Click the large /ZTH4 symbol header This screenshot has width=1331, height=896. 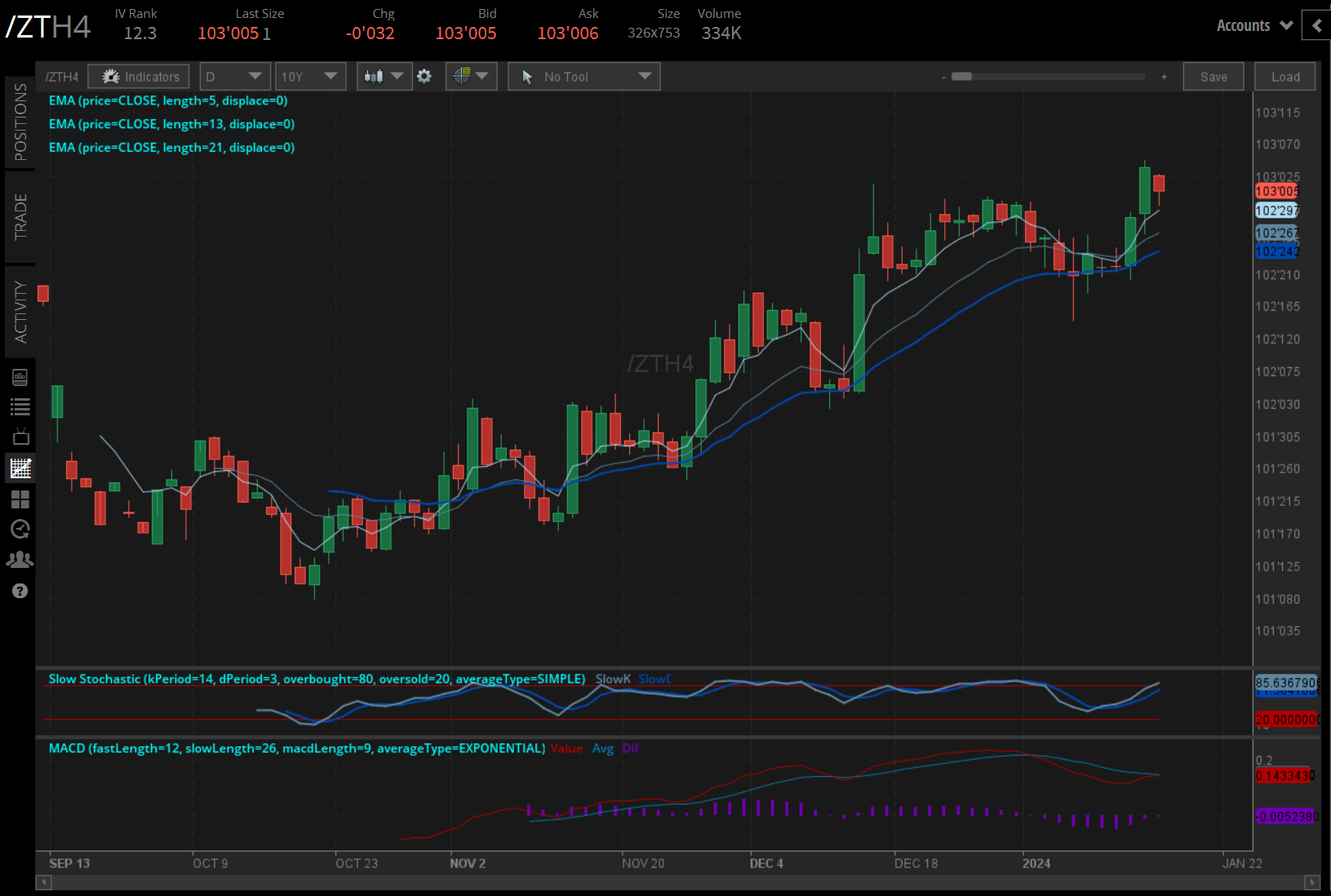(48, 27)
